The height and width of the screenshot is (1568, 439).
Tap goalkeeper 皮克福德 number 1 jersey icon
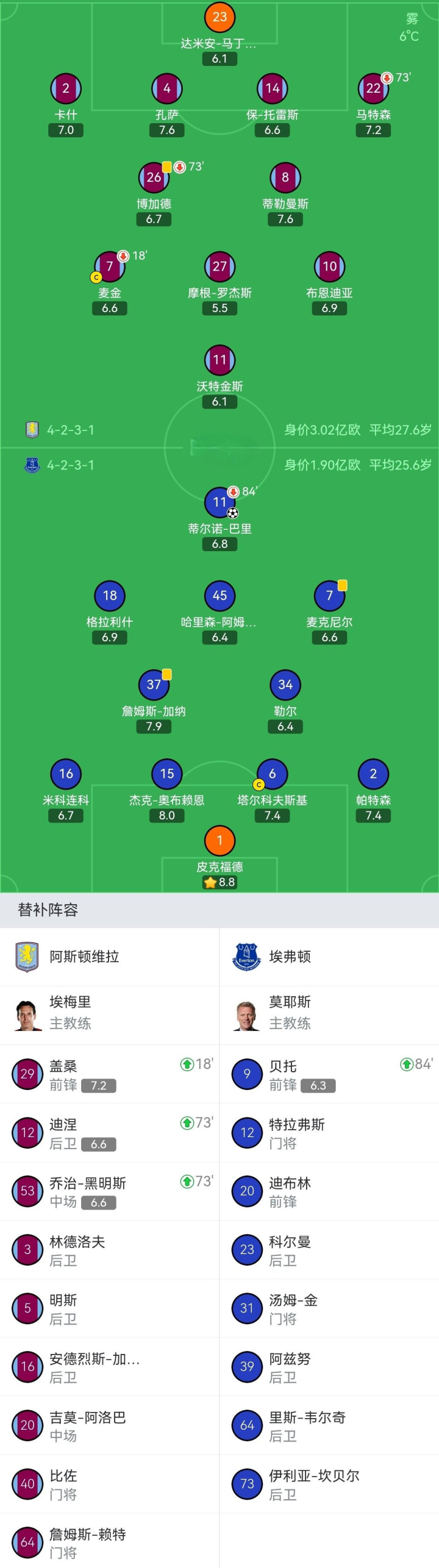point(220,841)
